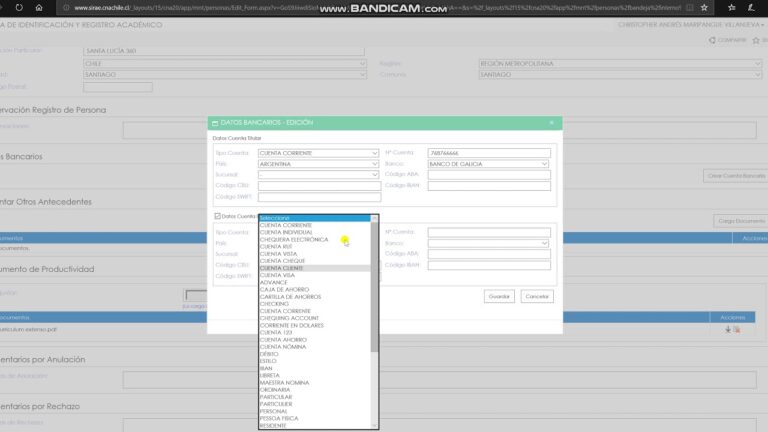Go to the browser home page icon

coord(39,7)
